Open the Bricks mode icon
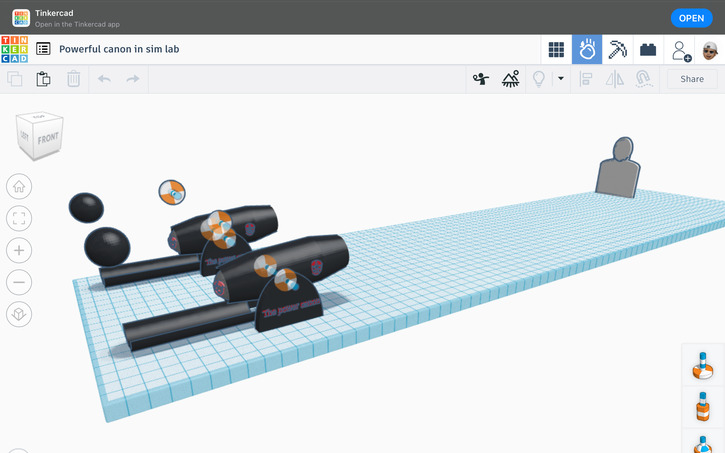725x453 pixels. (648, 49)
